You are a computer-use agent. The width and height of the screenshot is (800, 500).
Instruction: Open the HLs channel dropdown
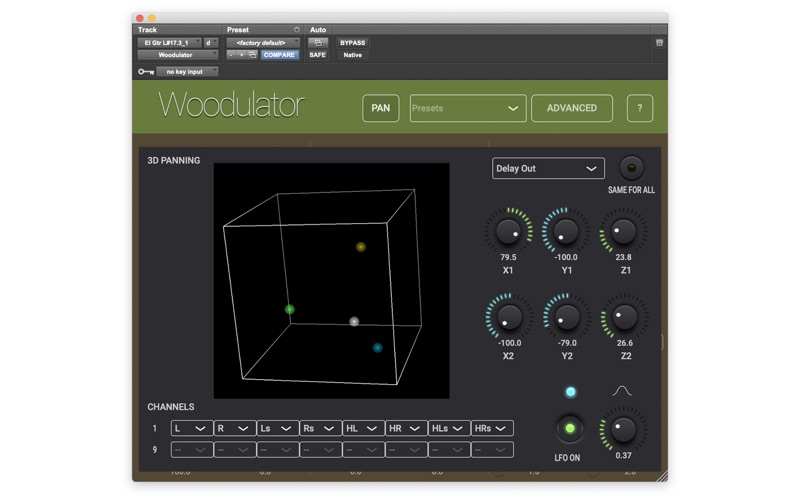[449, 429]
